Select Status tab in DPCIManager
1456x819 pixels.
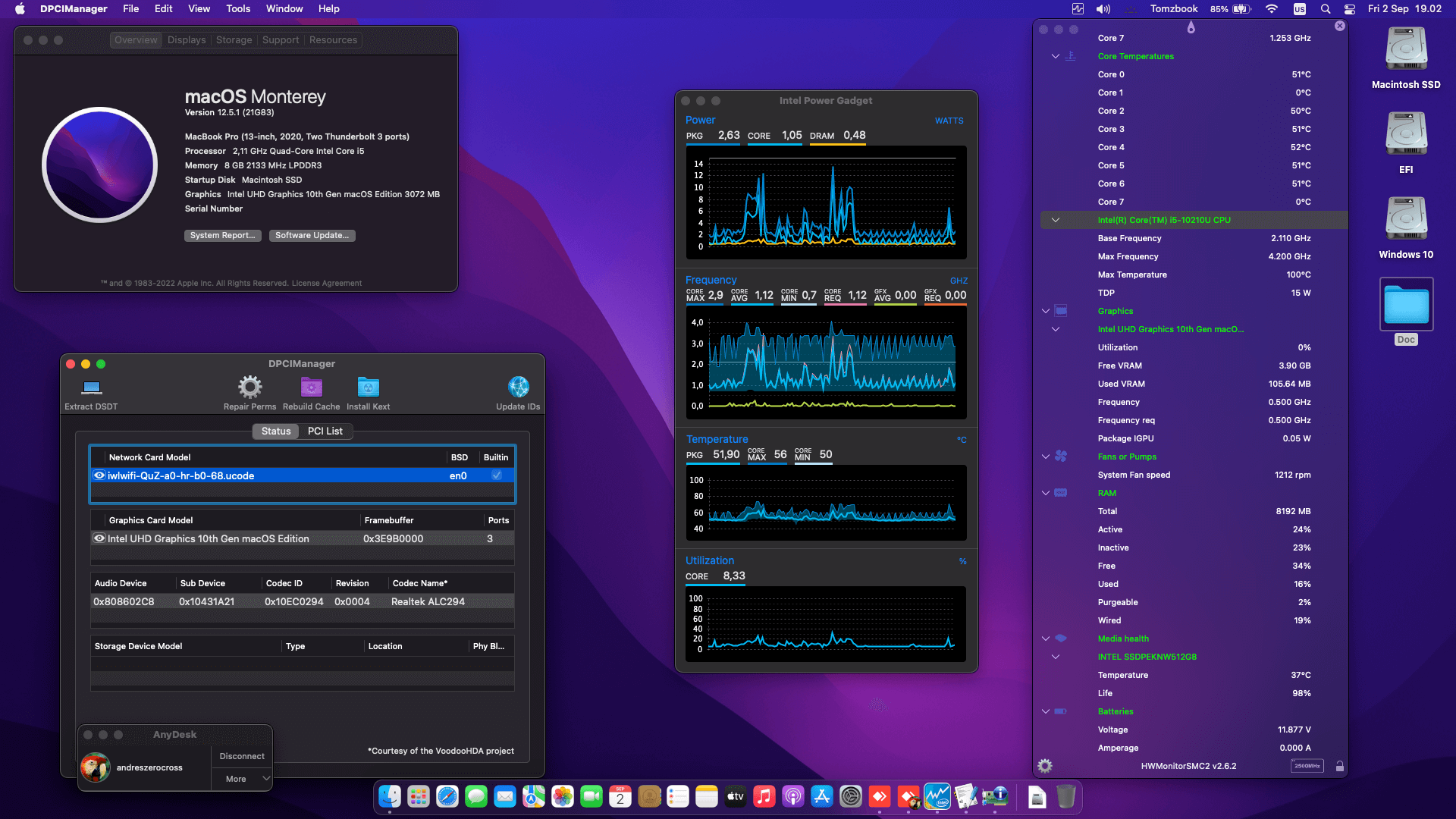(276, 431)
